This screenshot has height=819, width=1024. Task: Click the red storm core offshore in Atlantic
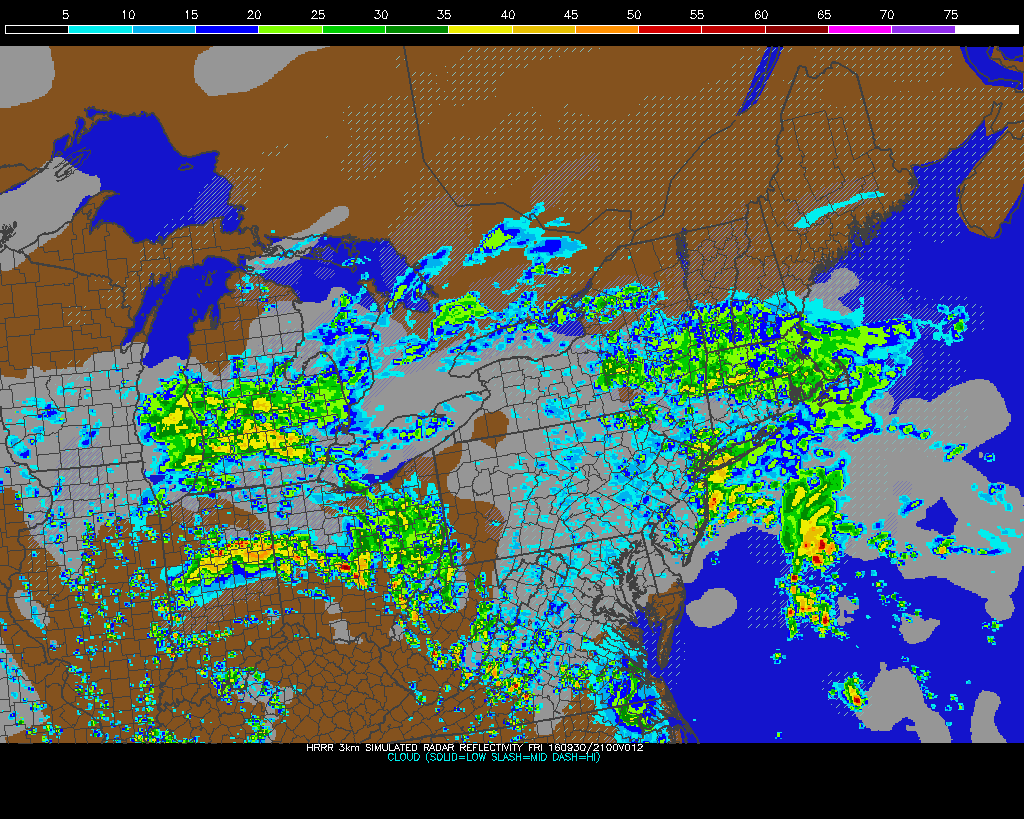pos(822,545)
